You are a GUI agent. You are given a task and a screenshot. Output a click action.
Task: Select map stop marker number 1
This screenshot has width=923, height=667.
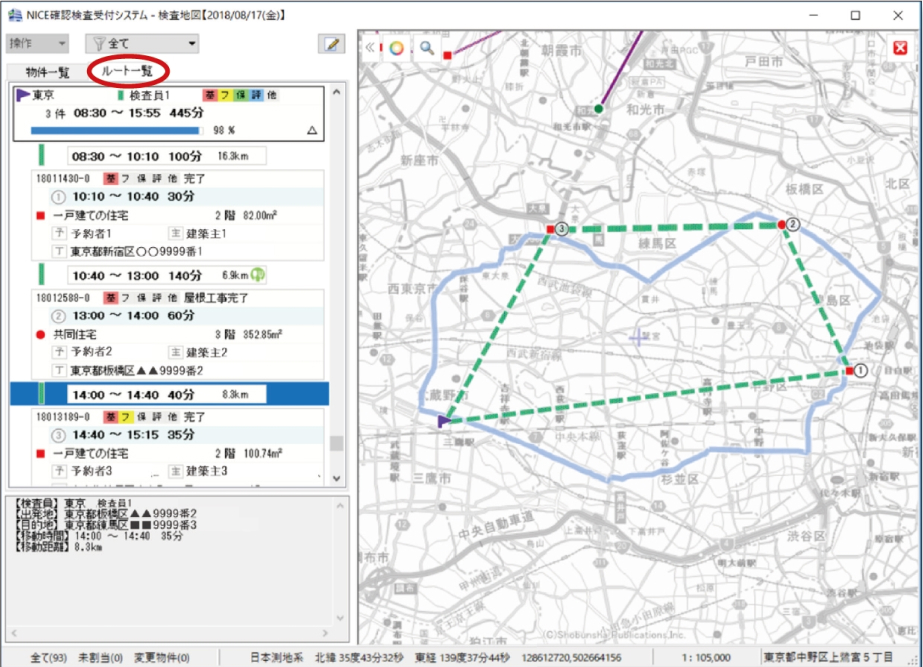(860, 370)
